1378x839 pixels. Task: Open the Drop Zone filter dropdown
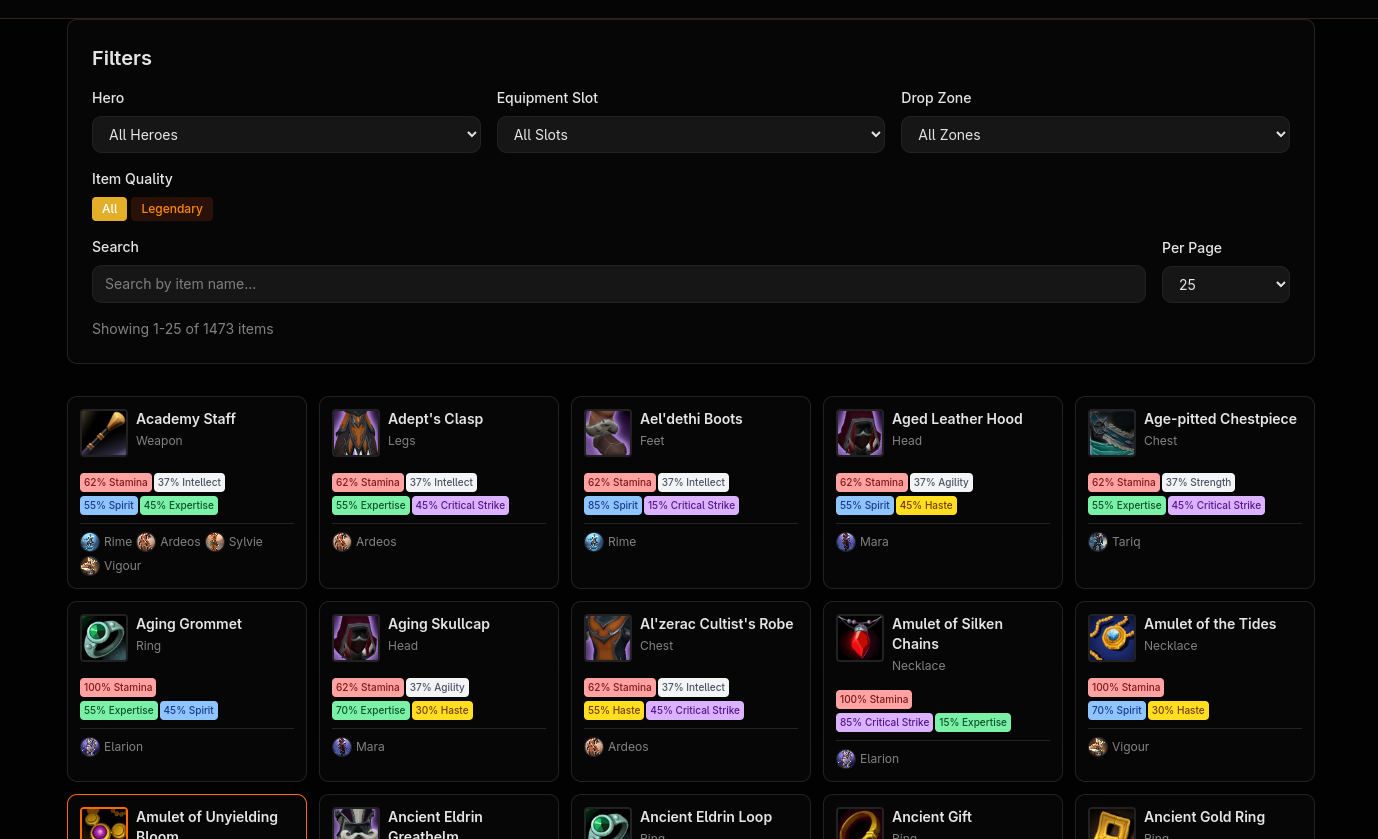1095,134
